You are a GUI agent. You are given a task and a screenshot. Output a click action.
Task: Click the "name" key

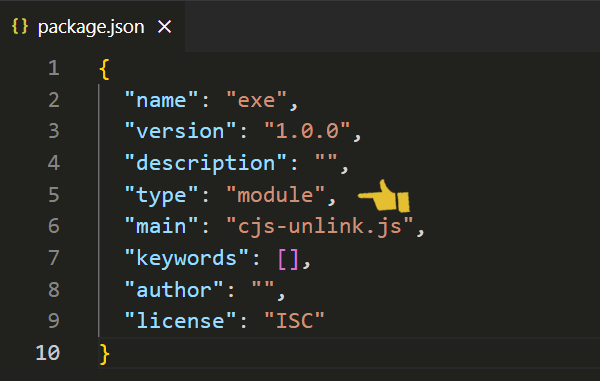[x=161, y=100]
